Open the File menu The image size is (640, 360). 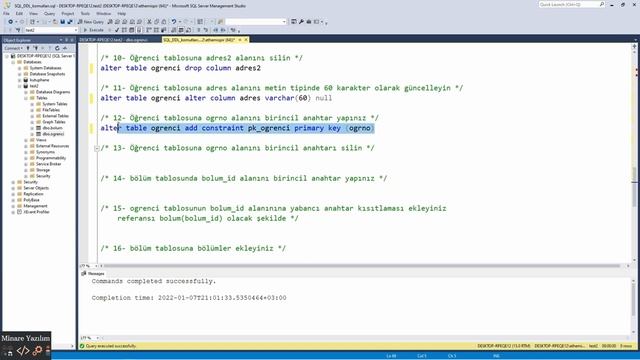click(x=6, y=13)
